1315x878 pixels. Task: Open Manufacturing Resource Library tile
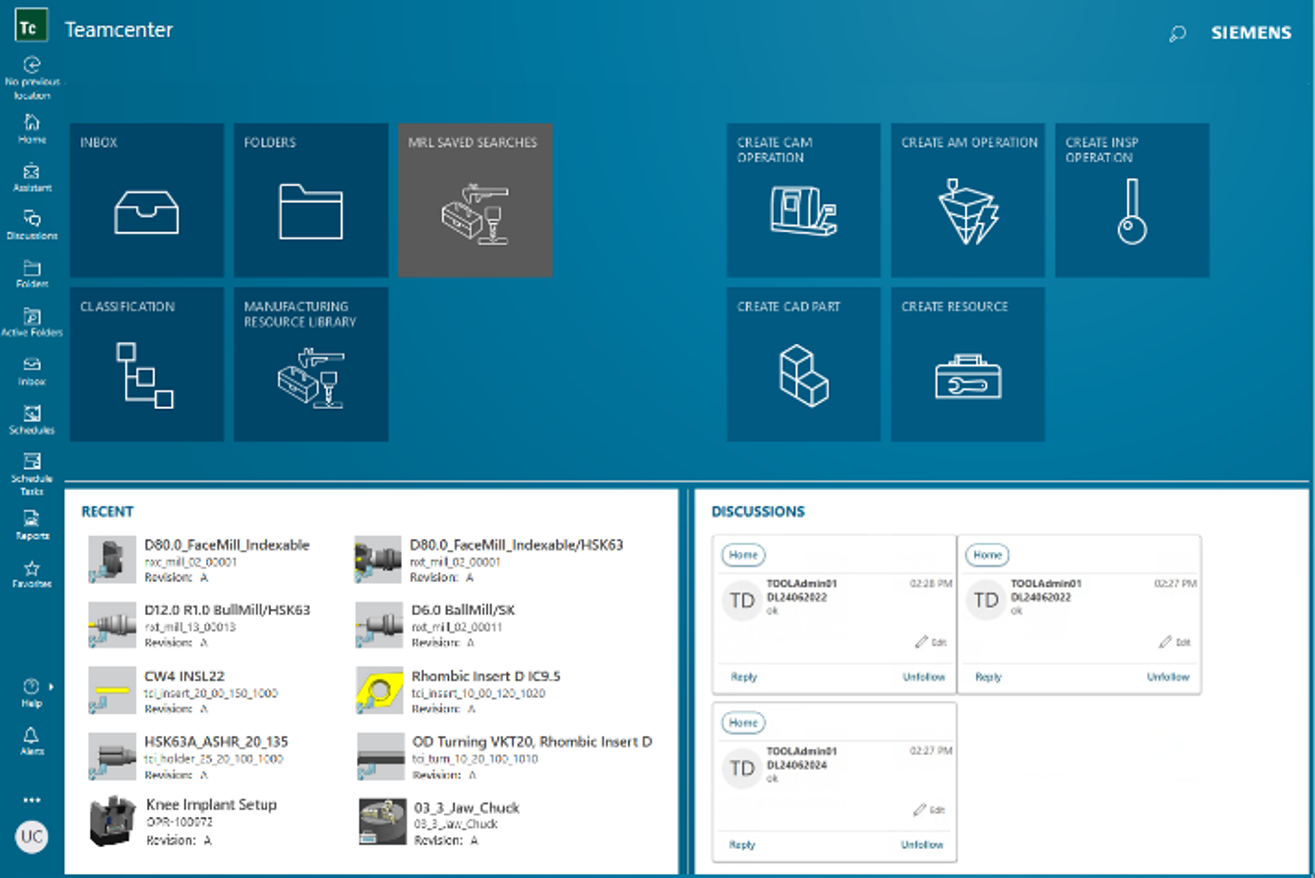tap(311, 365)
